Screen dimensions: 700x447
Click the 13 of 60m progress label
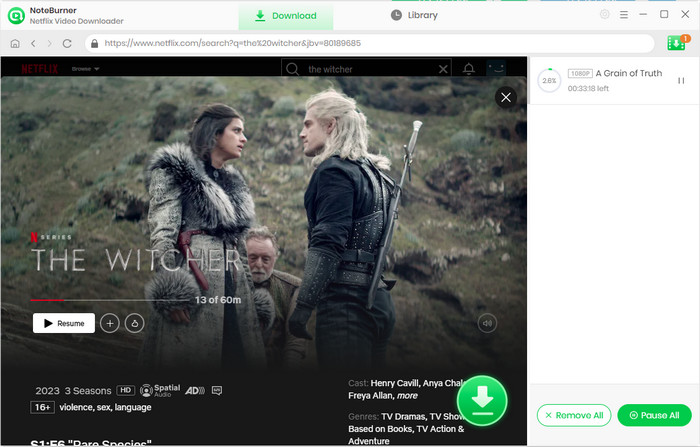coord(218,300)
